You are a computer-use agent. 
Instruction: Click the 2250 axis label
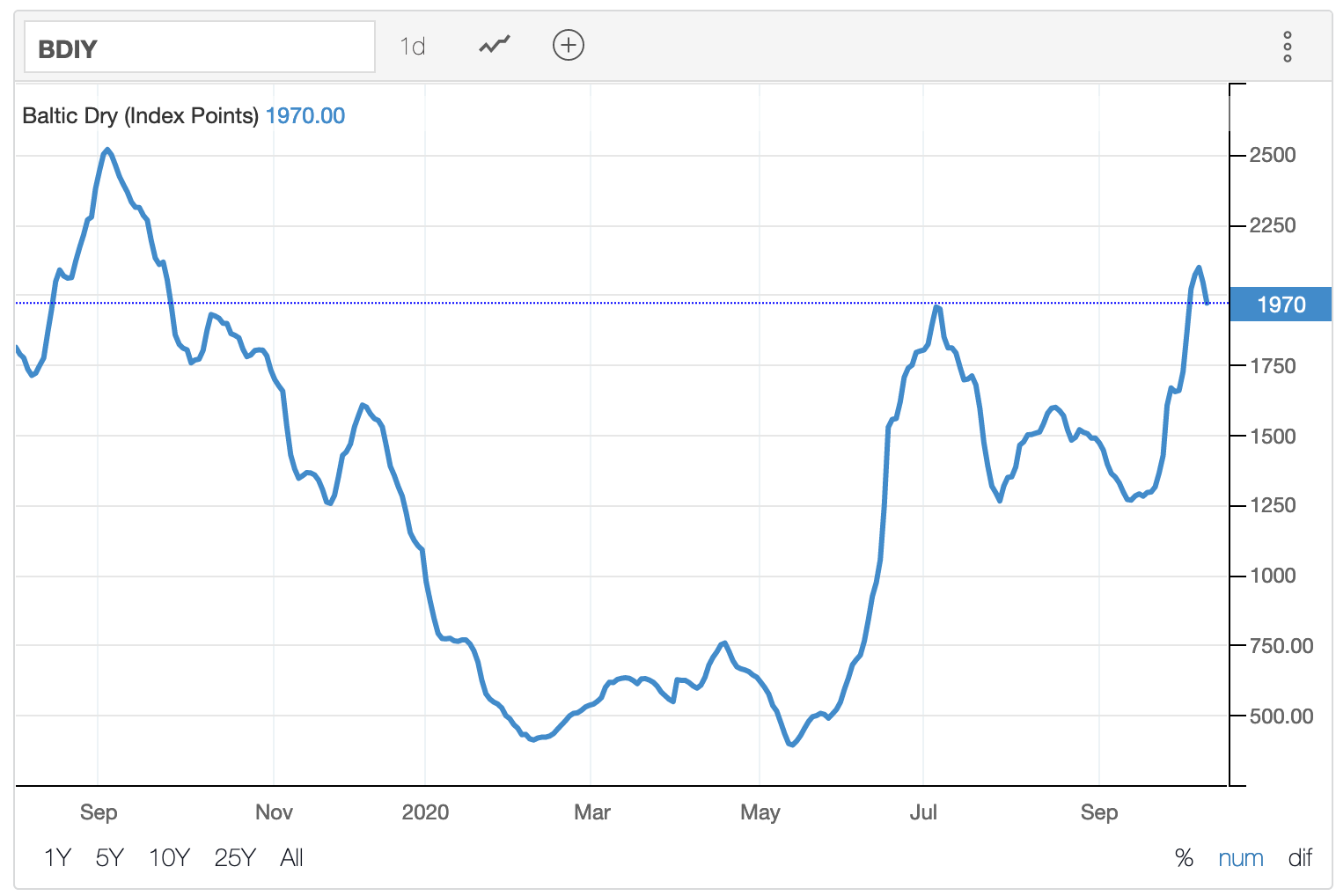(1273, 225)
